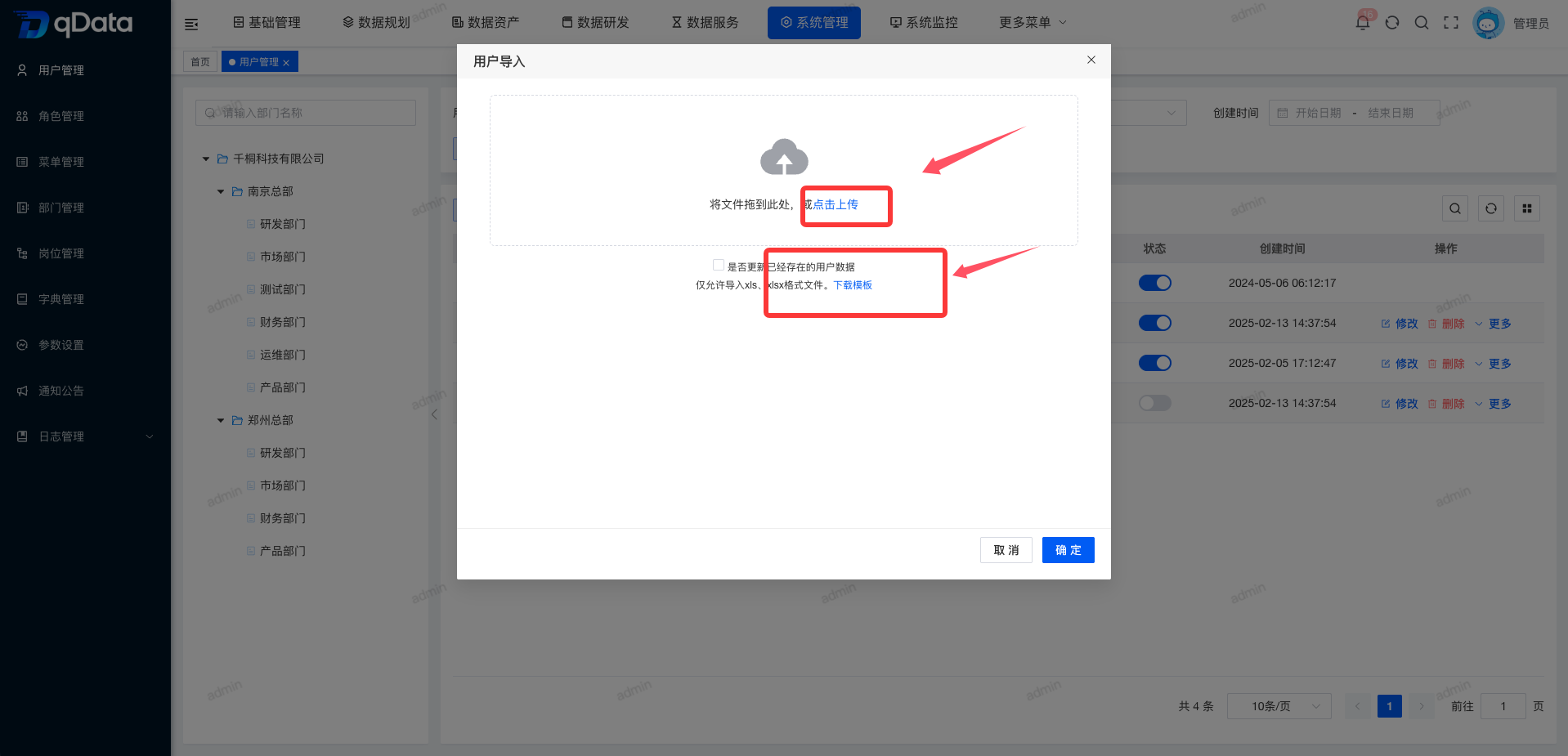Click 下载模板 link

[x=853, y=285]
